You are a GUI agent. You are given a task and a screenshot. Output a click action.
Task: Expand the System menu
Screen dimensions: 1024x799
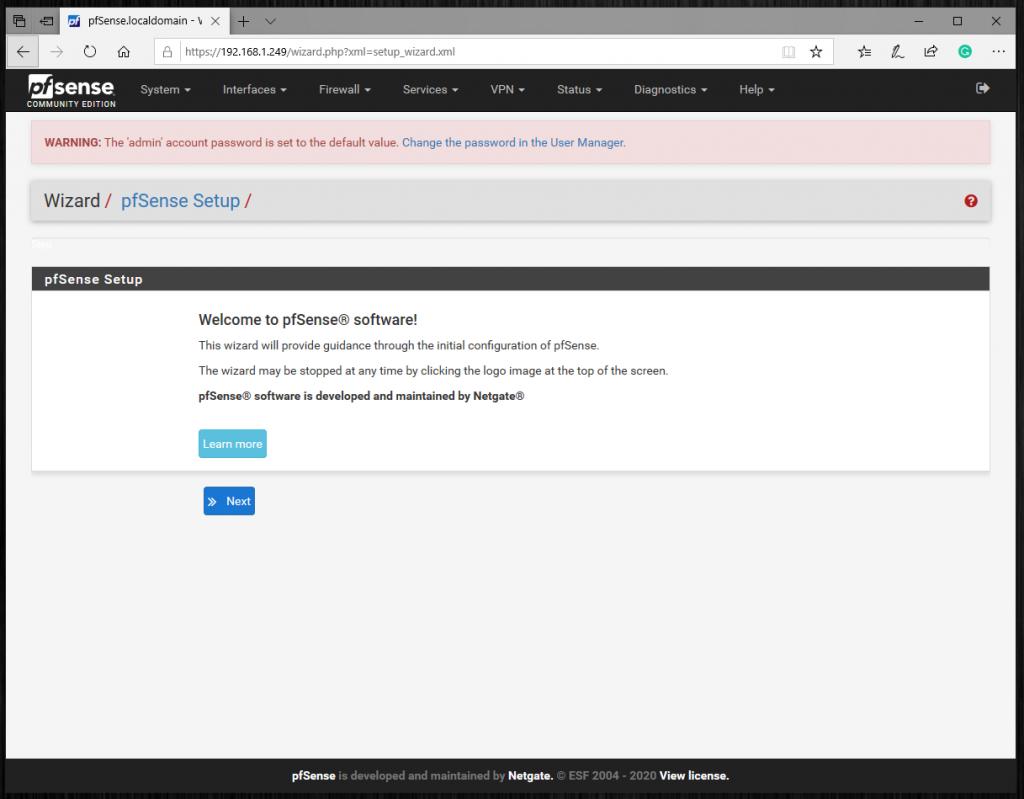click(165, 90)
